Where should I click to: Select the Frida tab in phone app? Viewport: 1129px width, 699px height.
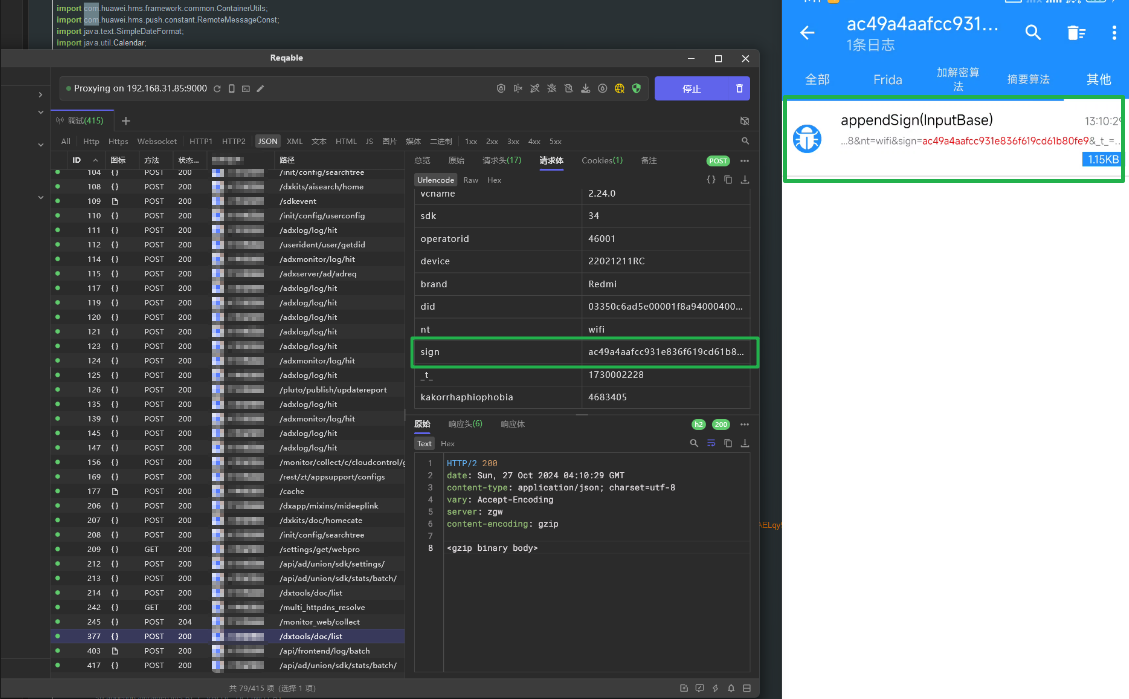pyautogui.click(x=888, y=79)
